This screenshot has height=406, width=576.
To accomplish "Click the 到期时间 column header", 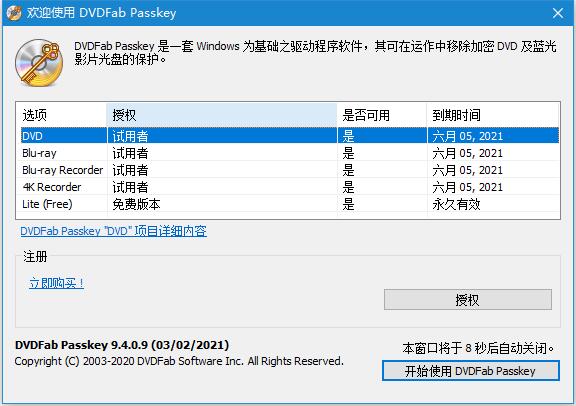I will (x=493, y=115).
